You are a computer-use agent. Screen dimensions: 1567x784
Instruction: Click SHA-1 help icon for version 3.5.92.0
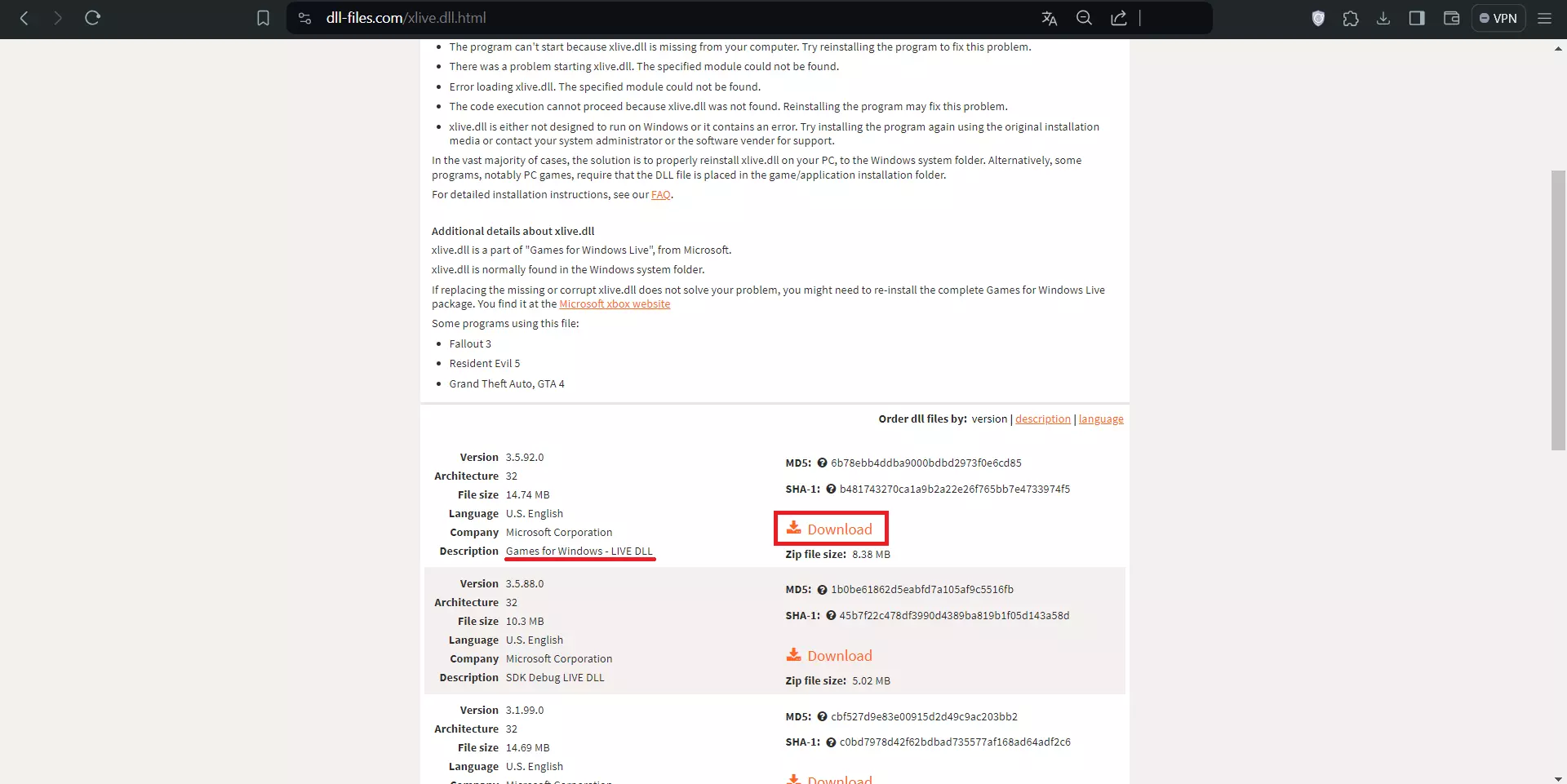pos(831,489)
